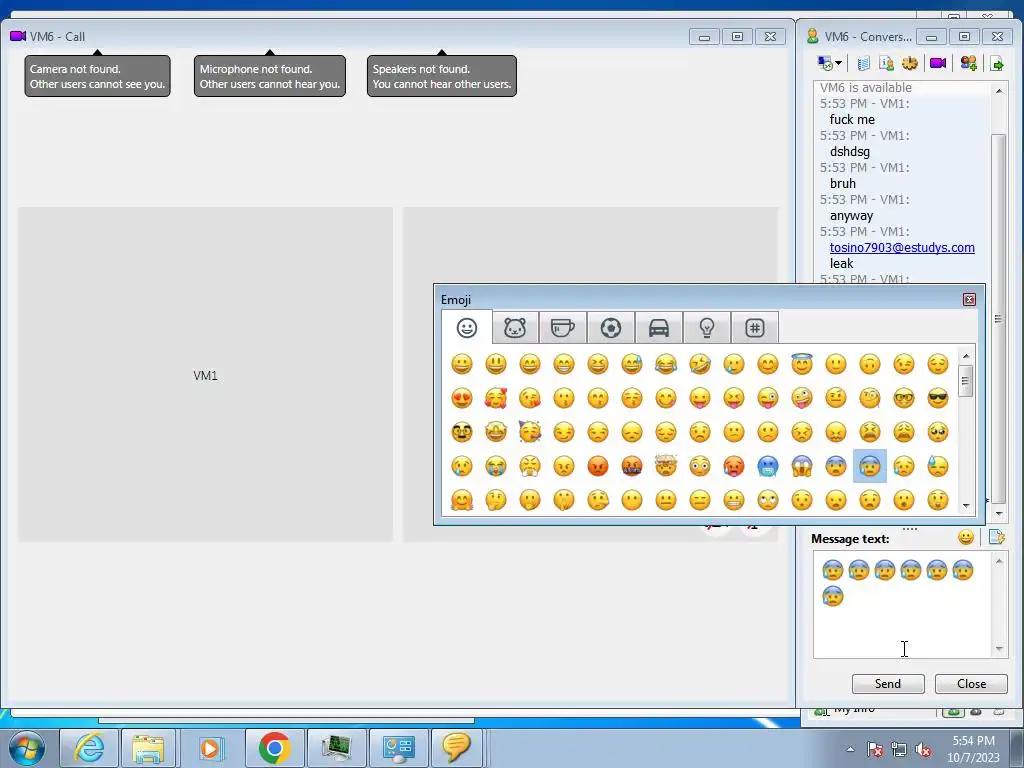Image resolution: width=1024 pixels, height=768 pixels.
Task: Open the sports ball emoji tab
Action: pos(611,328)
